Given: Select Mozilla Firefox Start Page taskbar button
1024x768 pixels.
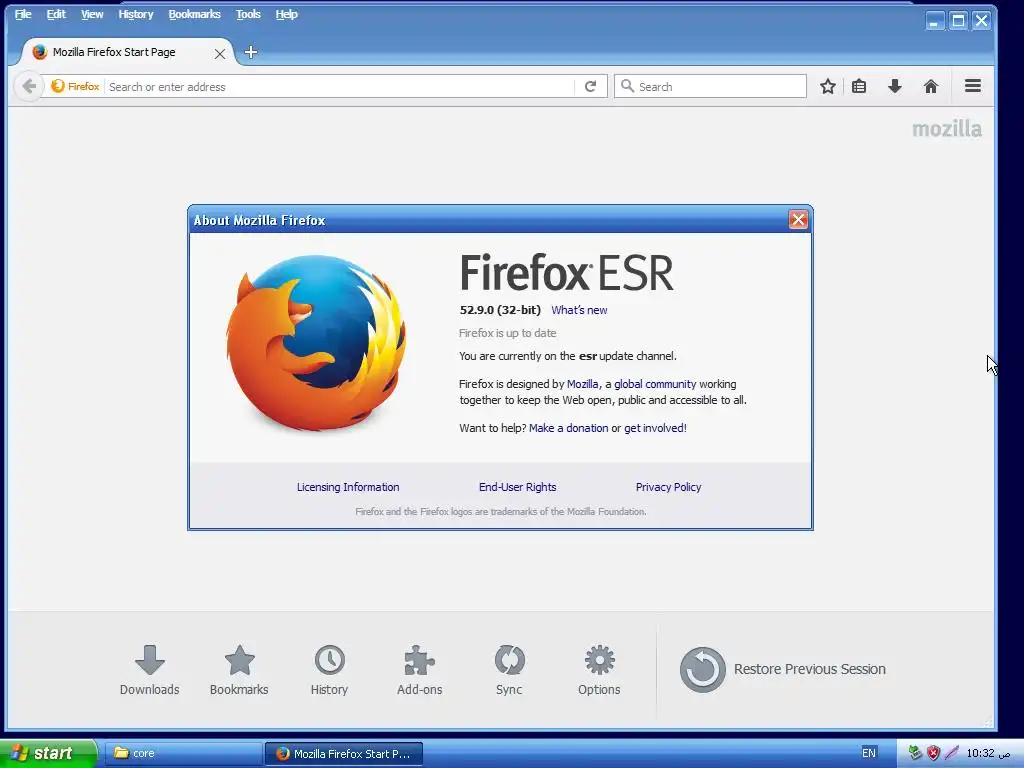Looking at the screenshot, I should coord(344,754).
